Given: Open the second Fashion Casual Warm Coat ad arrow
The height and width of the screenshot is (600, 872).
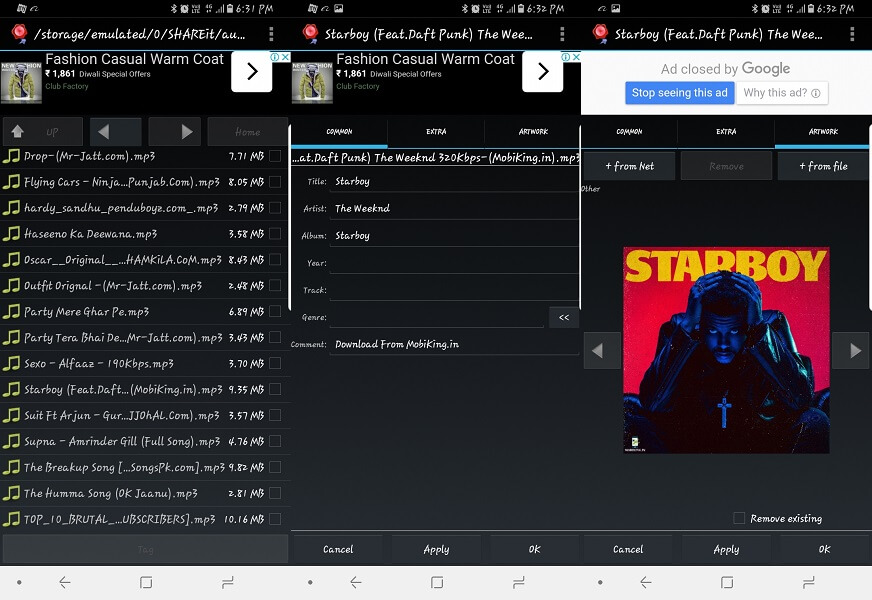Looking at the screenshot, I should click(x=543, y=71).
